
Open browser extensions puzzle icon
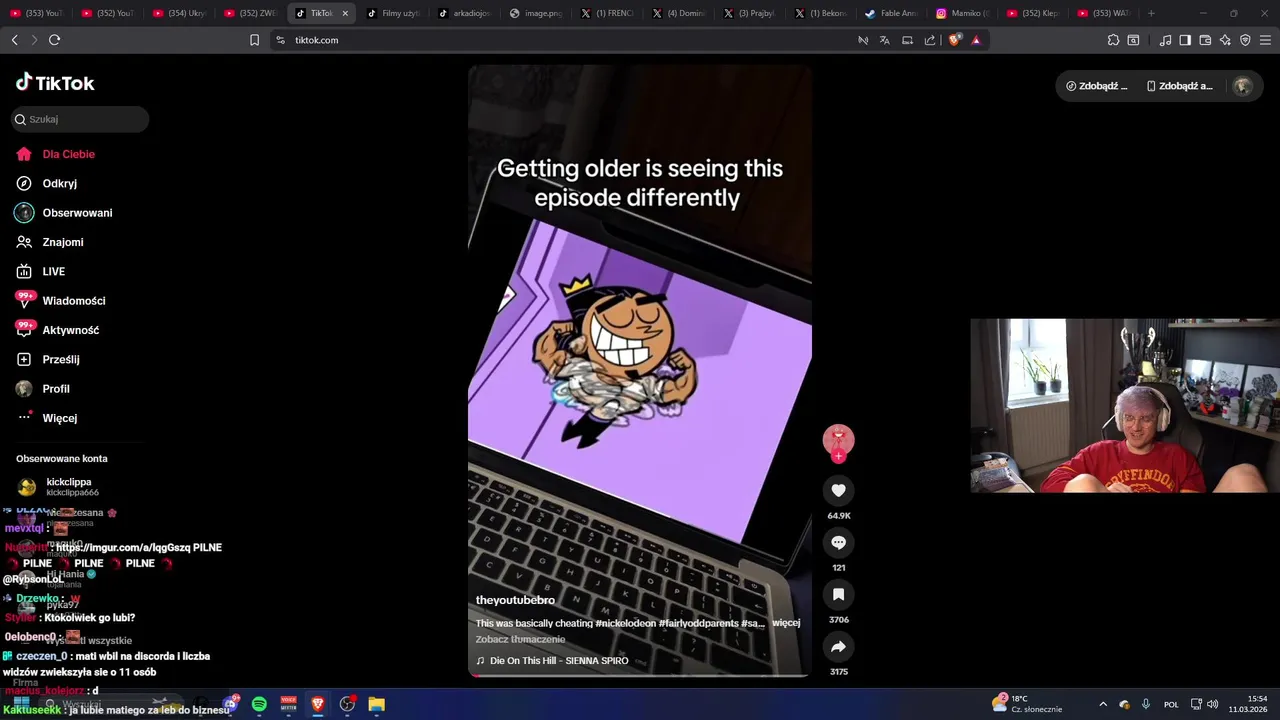pyautogui.click(x=1113, y=40)
